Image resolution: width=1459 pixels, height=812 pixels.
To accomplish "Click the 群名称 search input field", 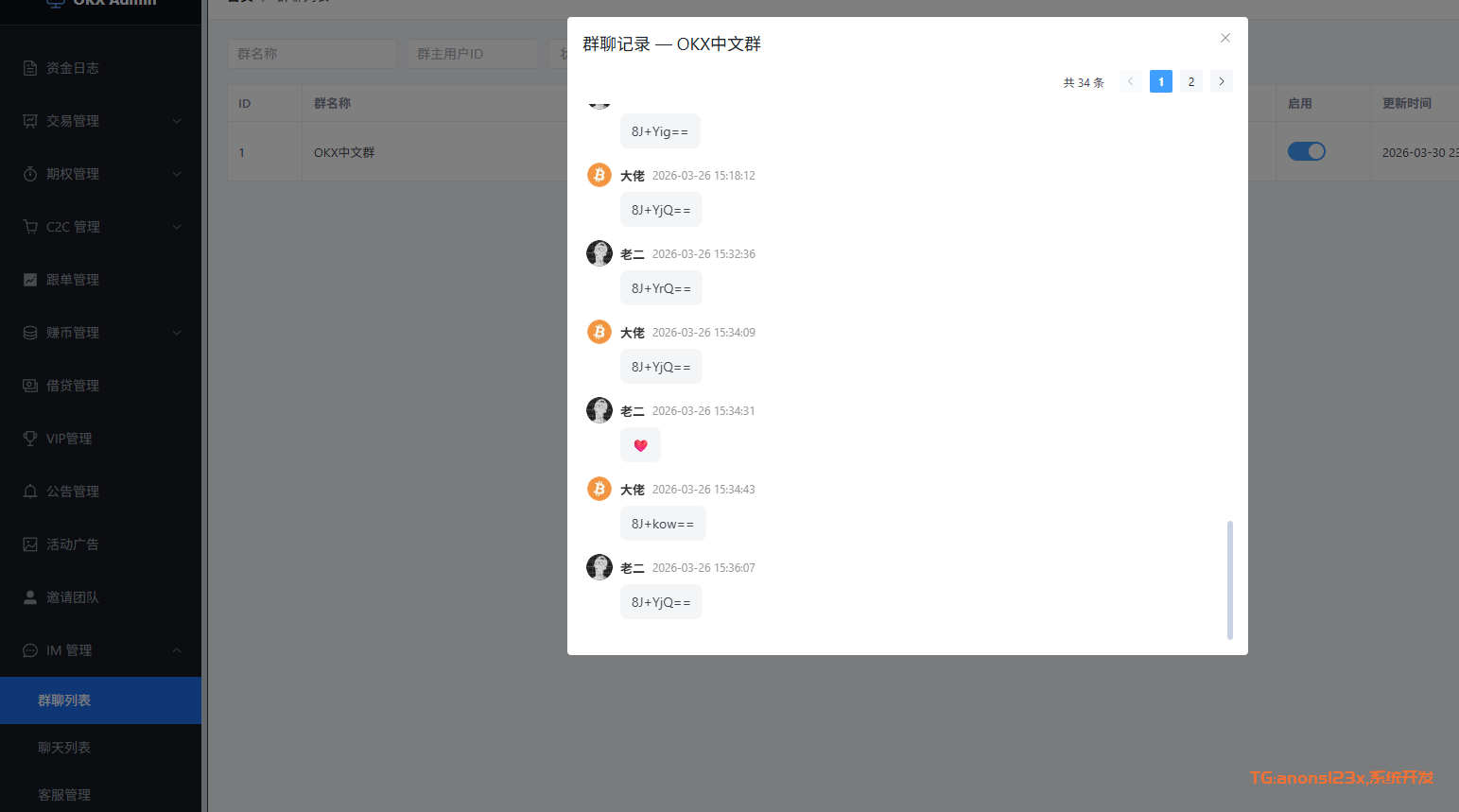I will pos(311,54).
